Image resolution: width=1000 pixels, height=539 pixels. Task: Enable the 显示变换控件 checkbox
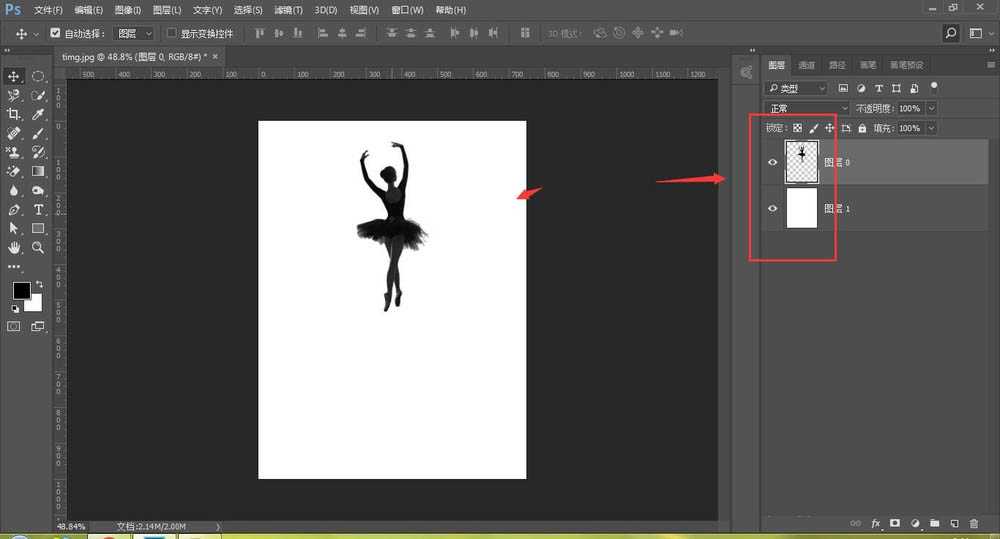coord(171,33)
